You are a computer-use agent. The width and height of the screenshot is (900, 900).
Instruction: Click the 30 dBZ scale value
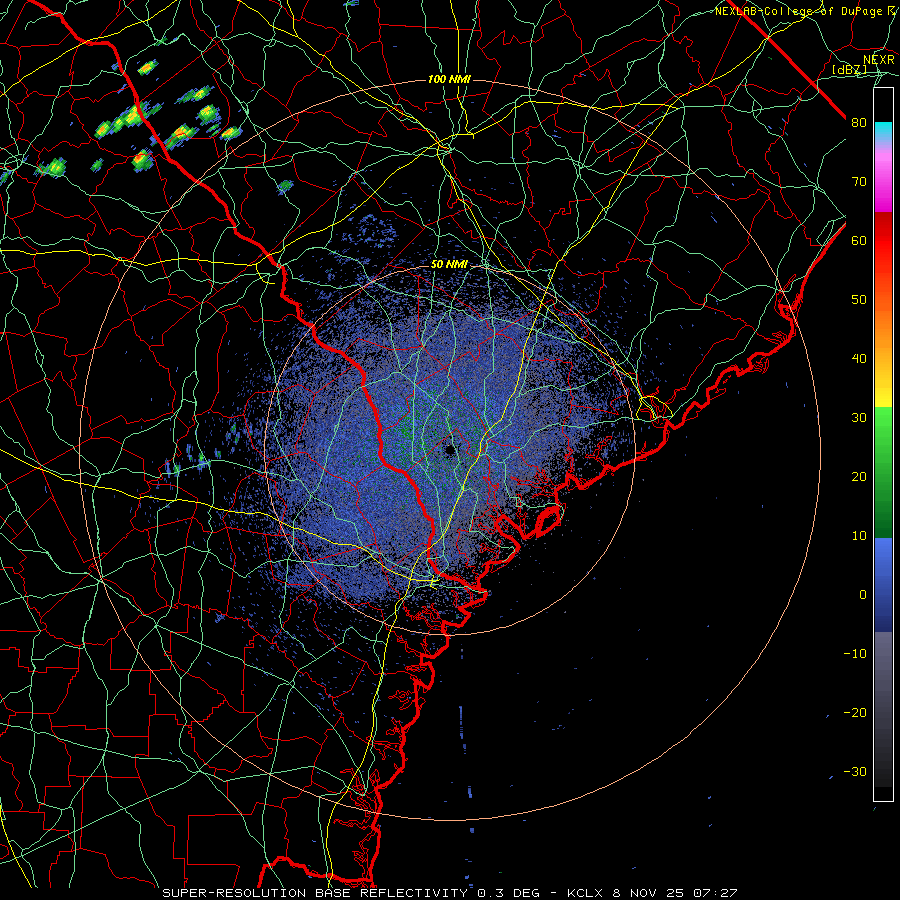tap(859, 418)
